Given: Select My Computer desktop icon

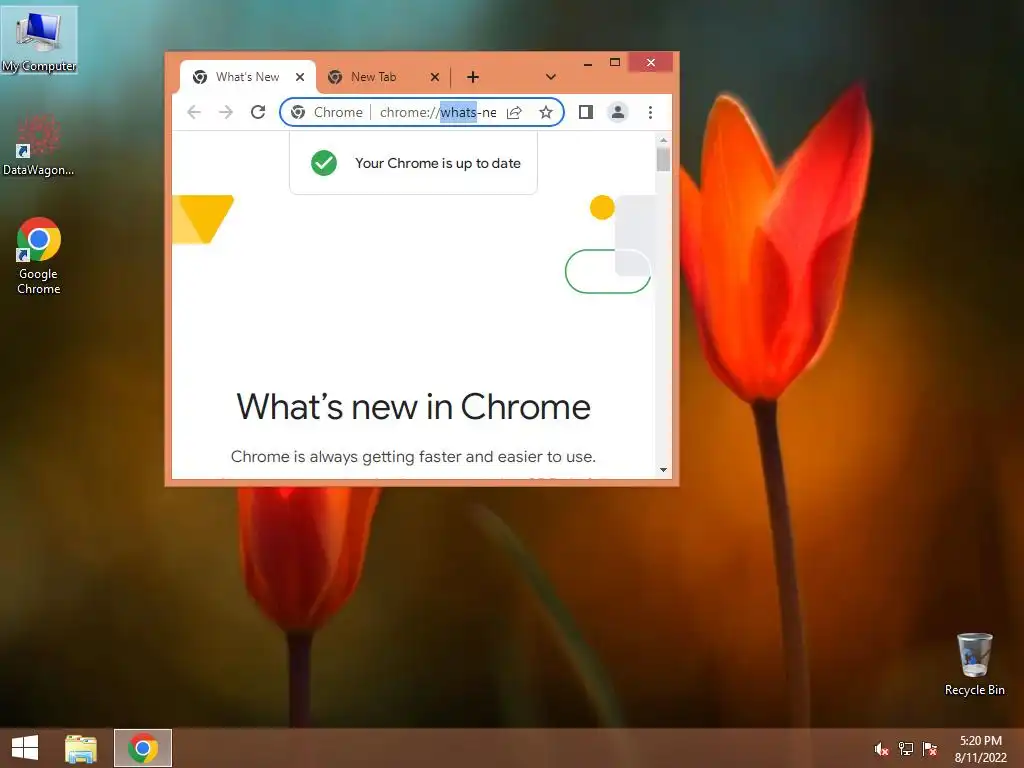Looking at the screenshot, I should point(39,39).
